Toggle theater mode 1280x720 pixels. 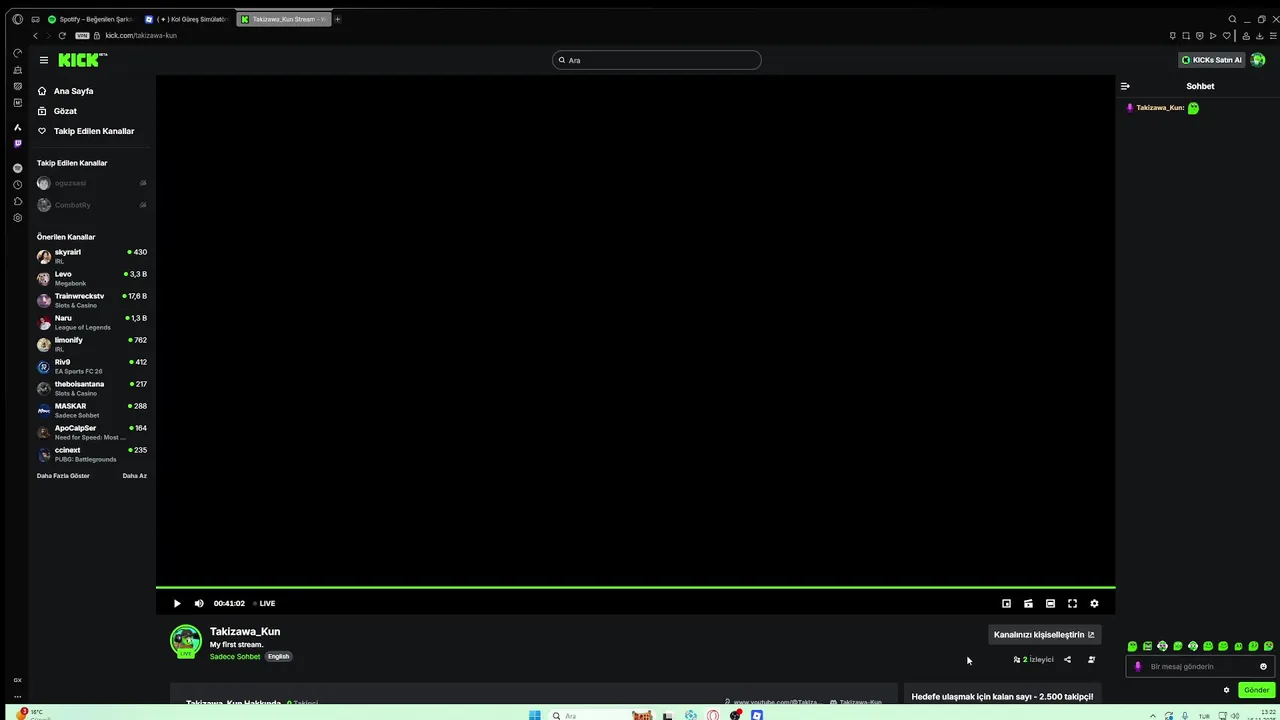1050,603
